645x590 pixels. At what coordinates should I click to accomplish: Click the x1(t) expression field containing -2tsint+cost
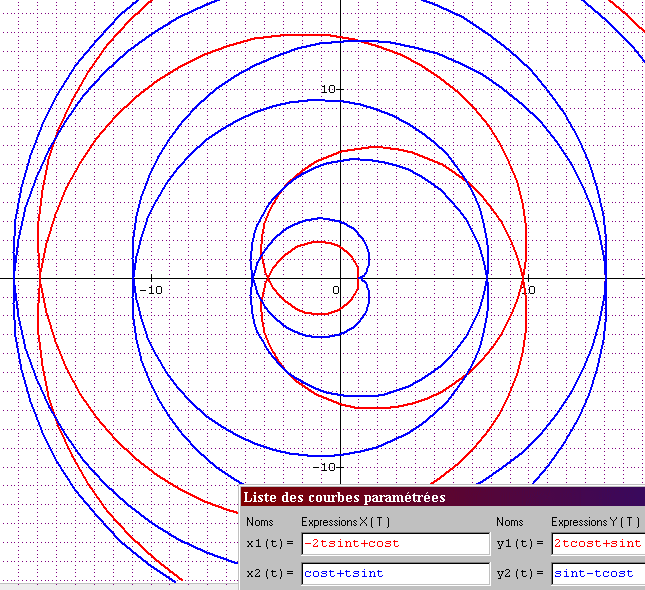coord(395,544)
